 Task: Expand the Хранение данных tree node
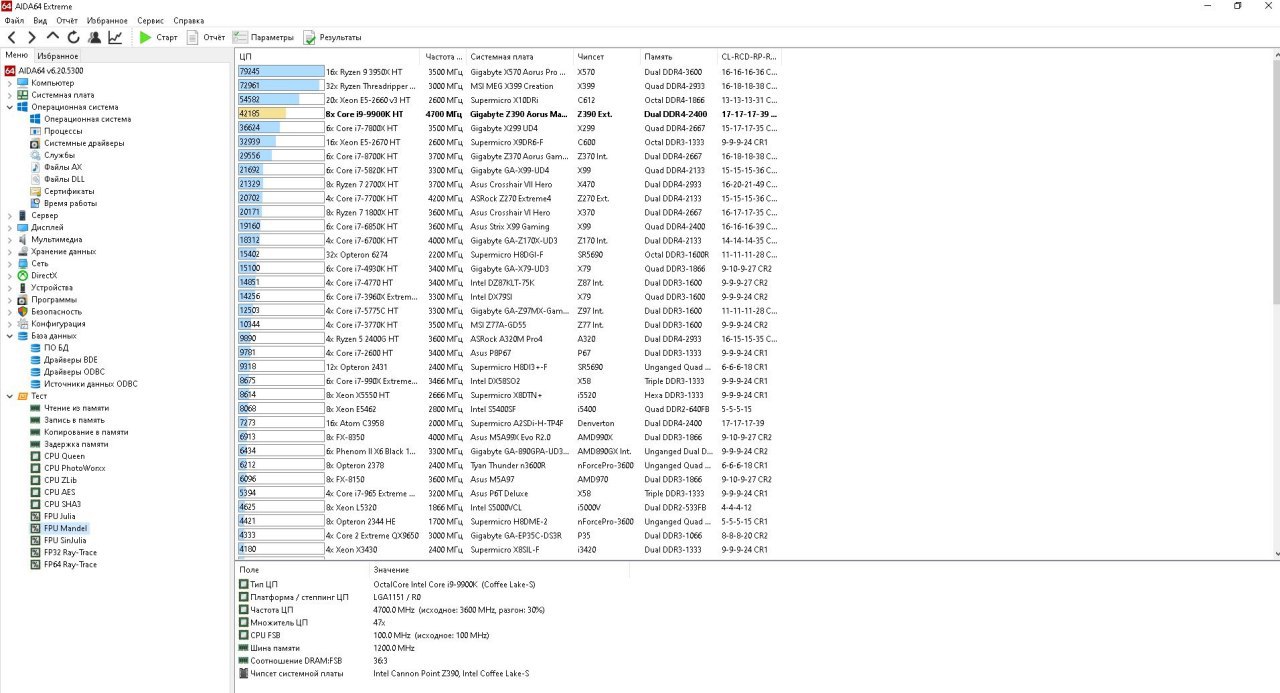click(10, 251)
